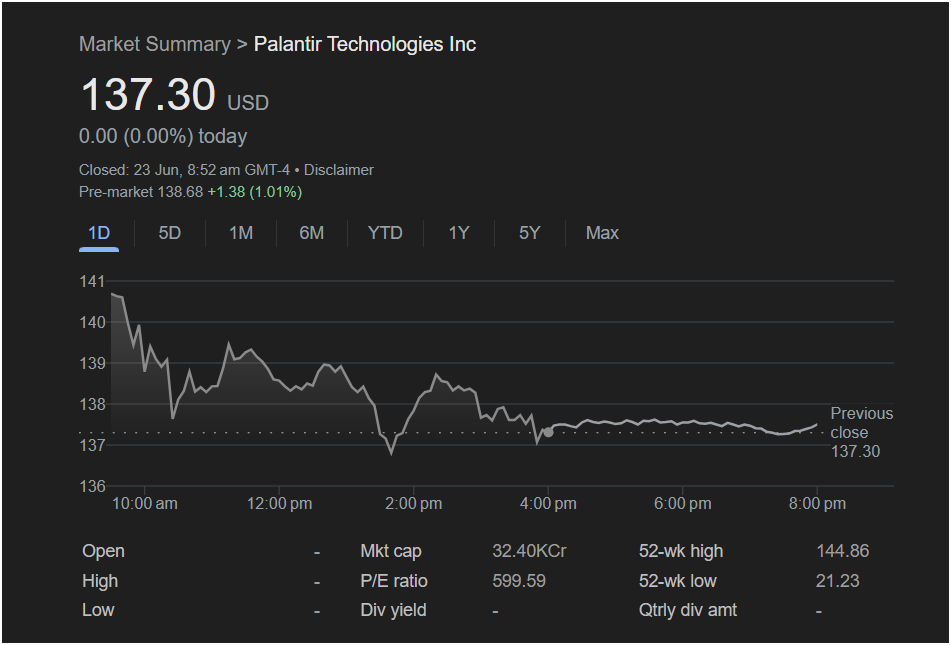Show the 6M chart range

[312, 233]
